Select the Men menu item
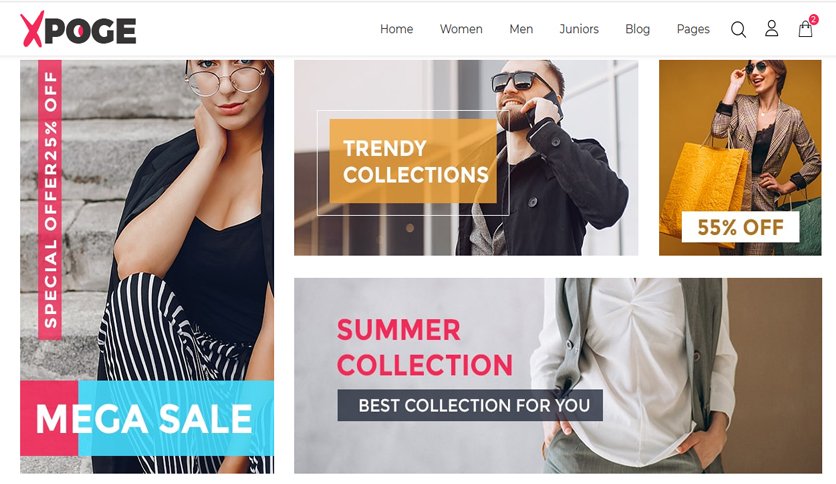The image size is (836, 484). (x=521, y=29)
